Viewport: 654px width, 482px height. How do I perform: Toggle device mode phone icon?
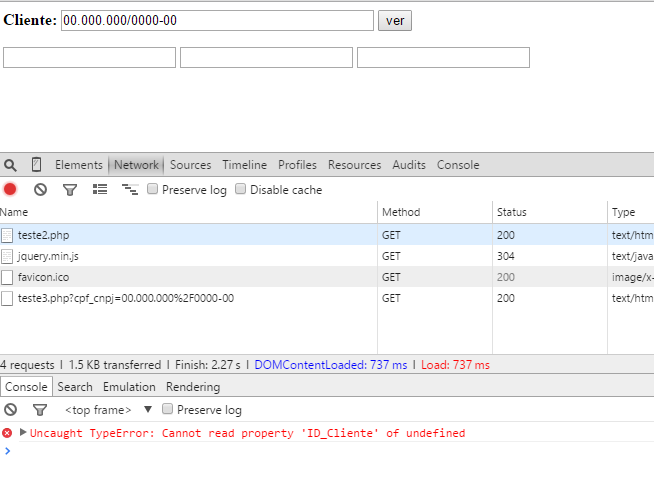36,165
